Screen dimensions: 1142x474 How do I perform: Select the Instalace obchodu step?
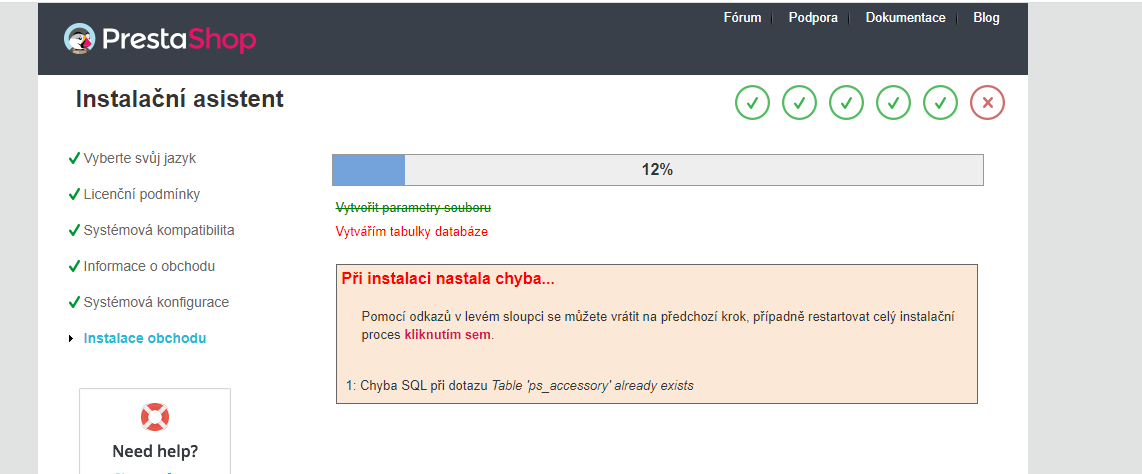[x=145, y=339]
